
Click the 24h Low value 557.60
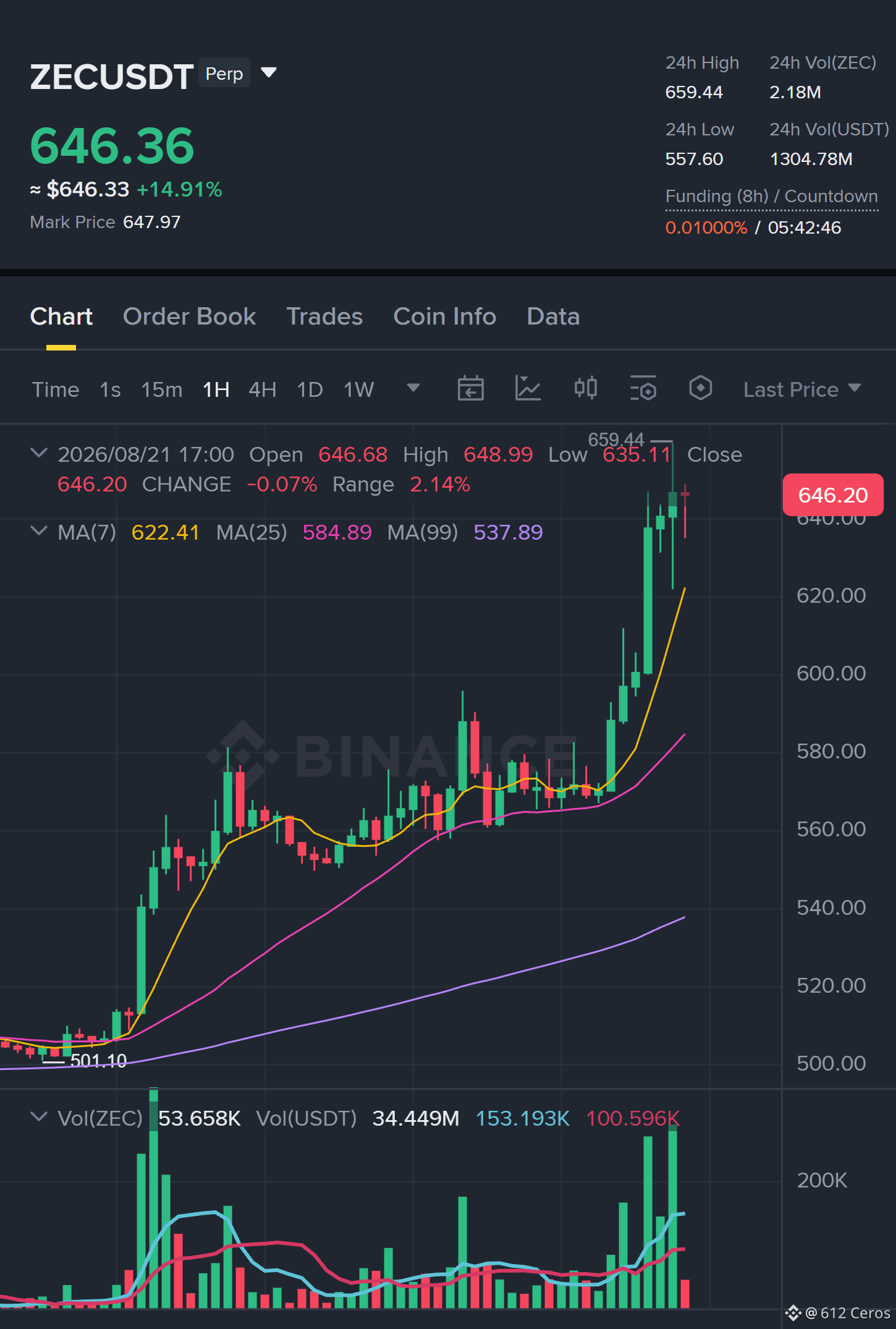click(694, 159)
